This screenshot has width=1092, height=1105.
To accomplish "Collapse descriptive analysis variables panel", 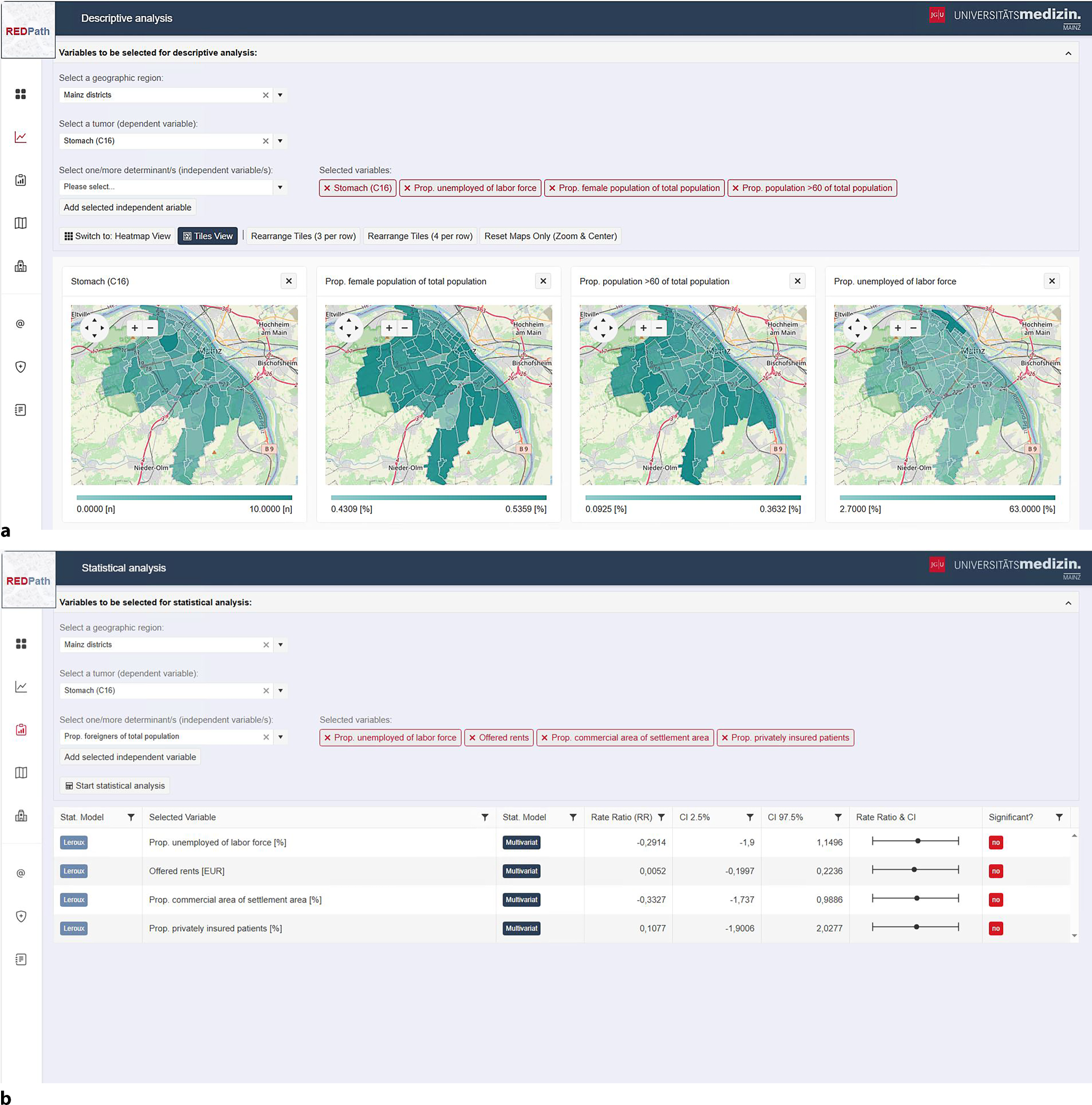I will point(1068,53).
